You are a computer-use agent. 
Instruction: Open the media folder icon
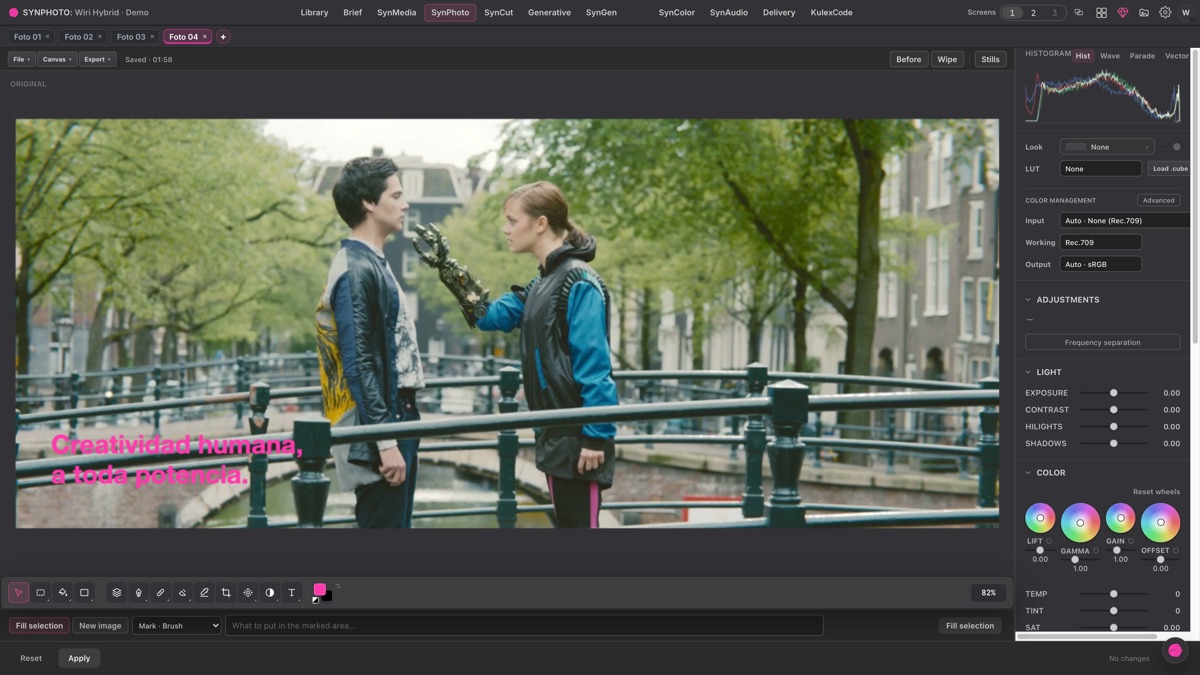(1144, 13)
